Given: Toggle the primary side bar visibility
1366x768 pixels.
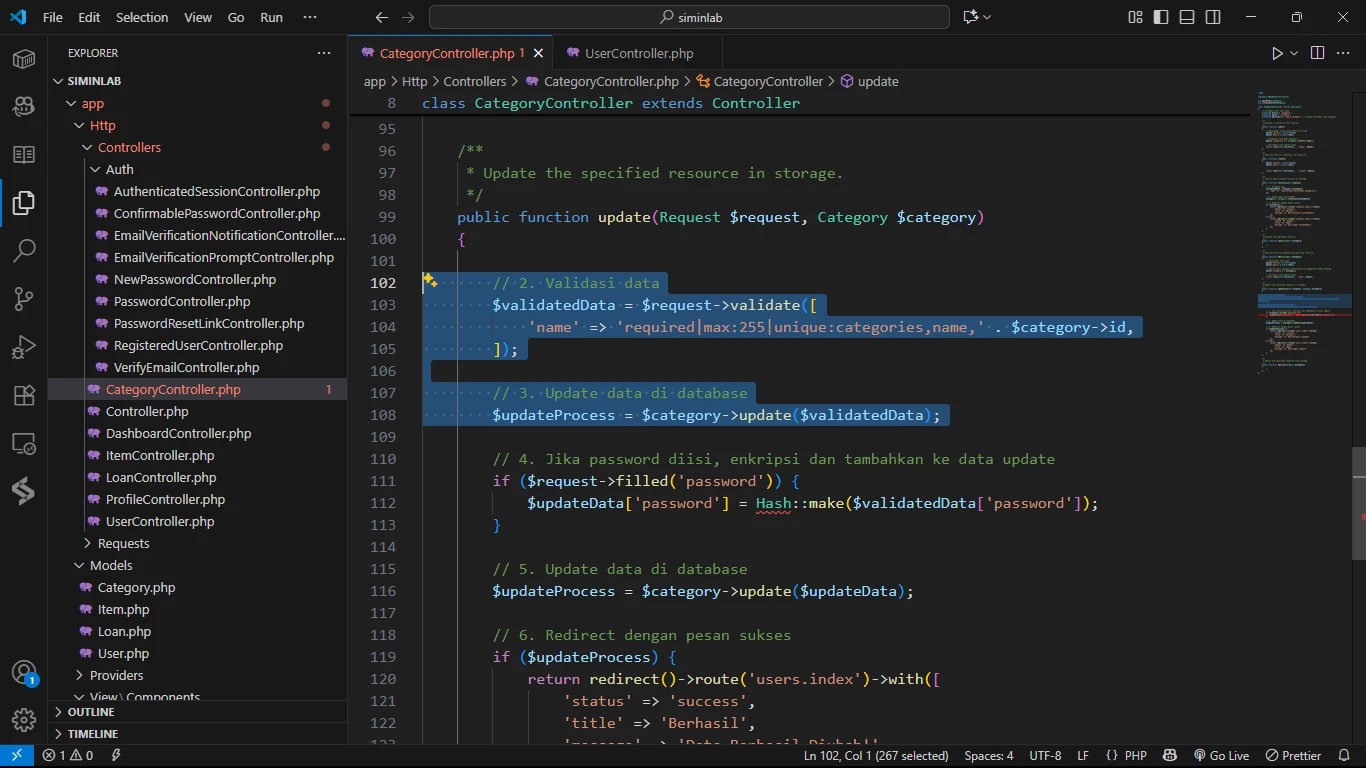Looking at the screenshot, I should pos(1161,17).
